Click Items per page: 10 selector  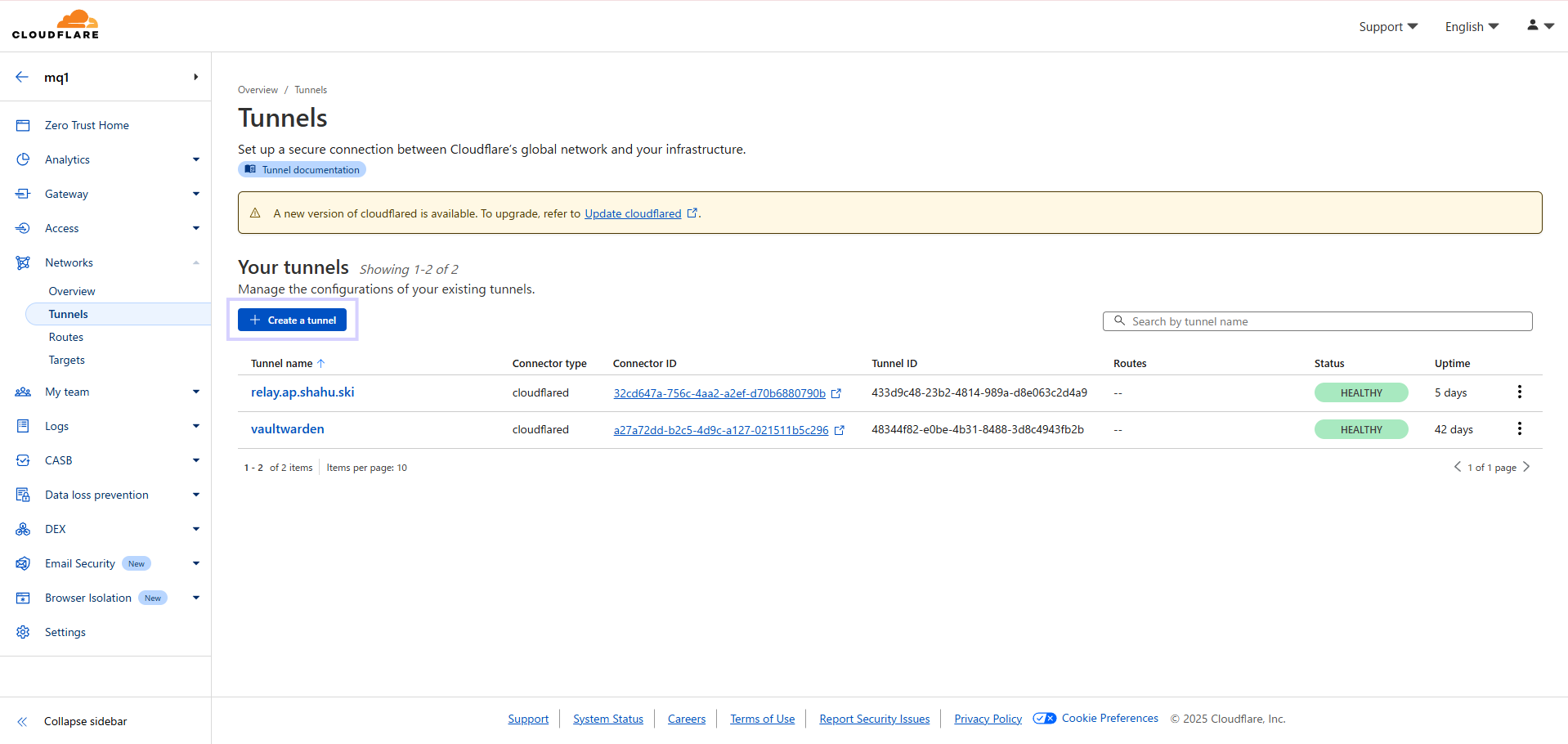click(x=367, y=468)
